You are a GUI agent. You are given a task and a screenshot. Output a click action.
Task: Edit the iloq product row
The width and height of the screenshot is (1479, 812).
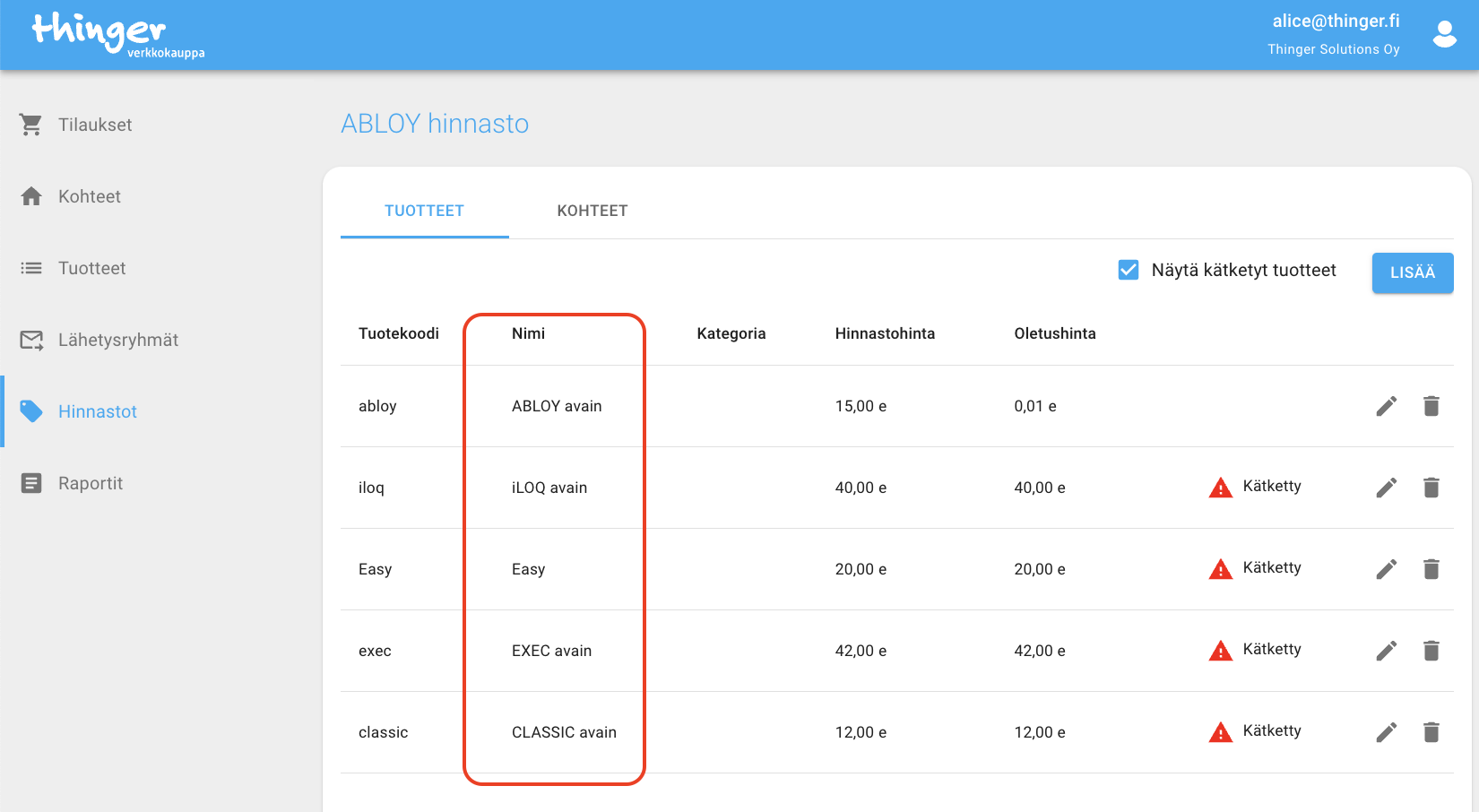pyautogui.click(x=1387, y=488)
